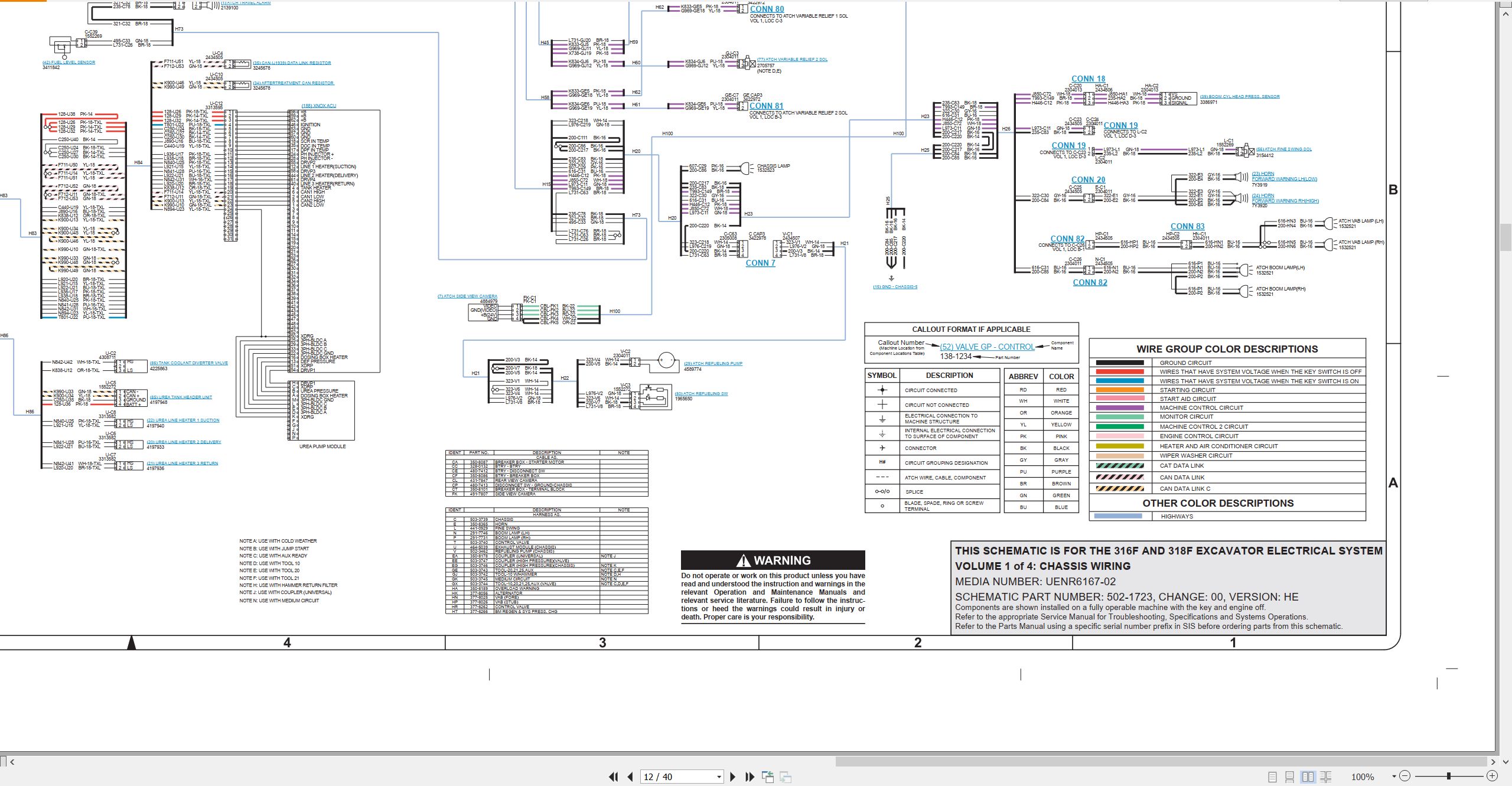Click the VOLUME 1 of 4: CHASSIS WIRING text

(x=1042, y=566)
